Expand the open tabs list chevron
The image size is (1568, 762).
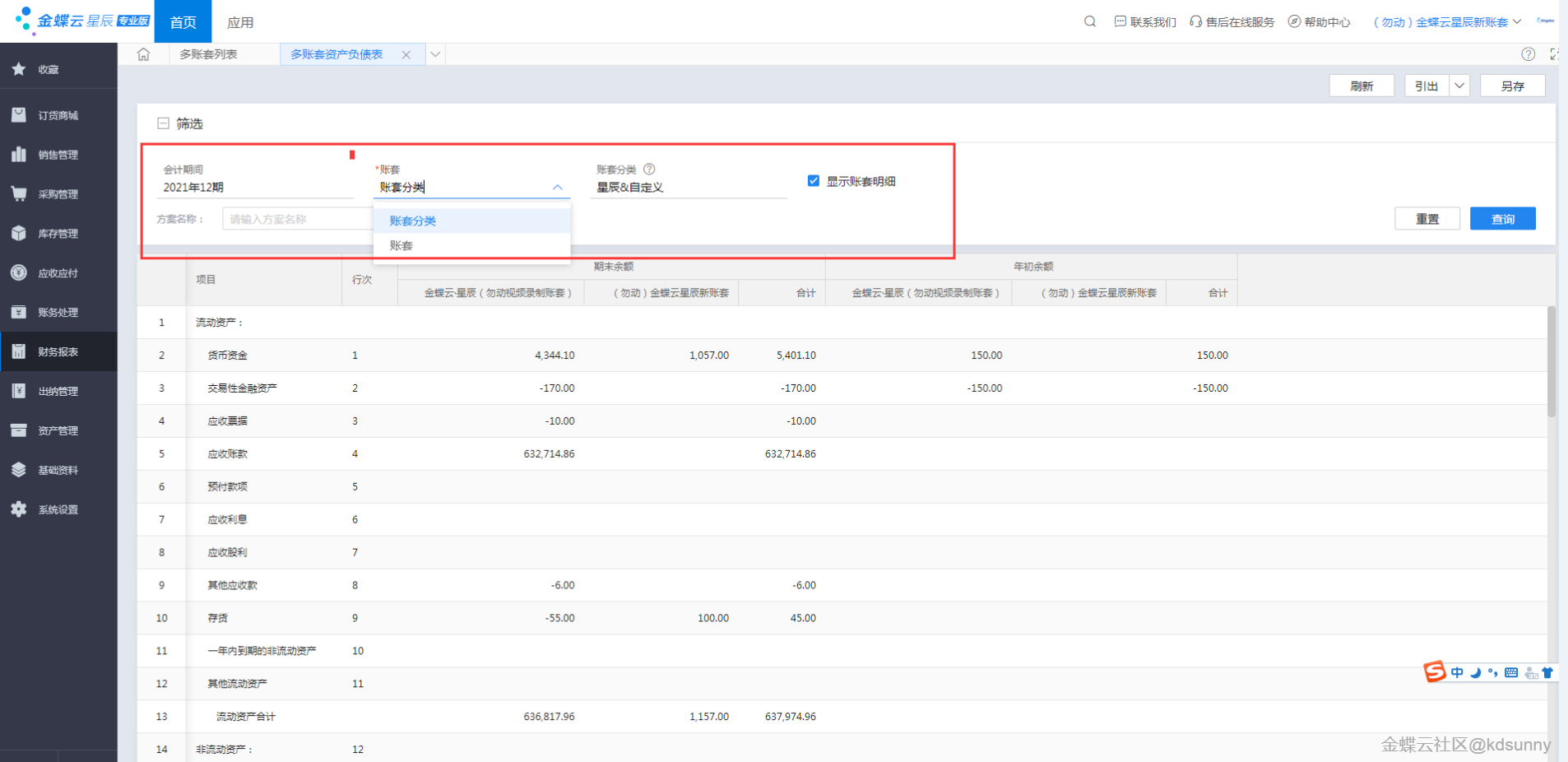(x=435, y=54)
